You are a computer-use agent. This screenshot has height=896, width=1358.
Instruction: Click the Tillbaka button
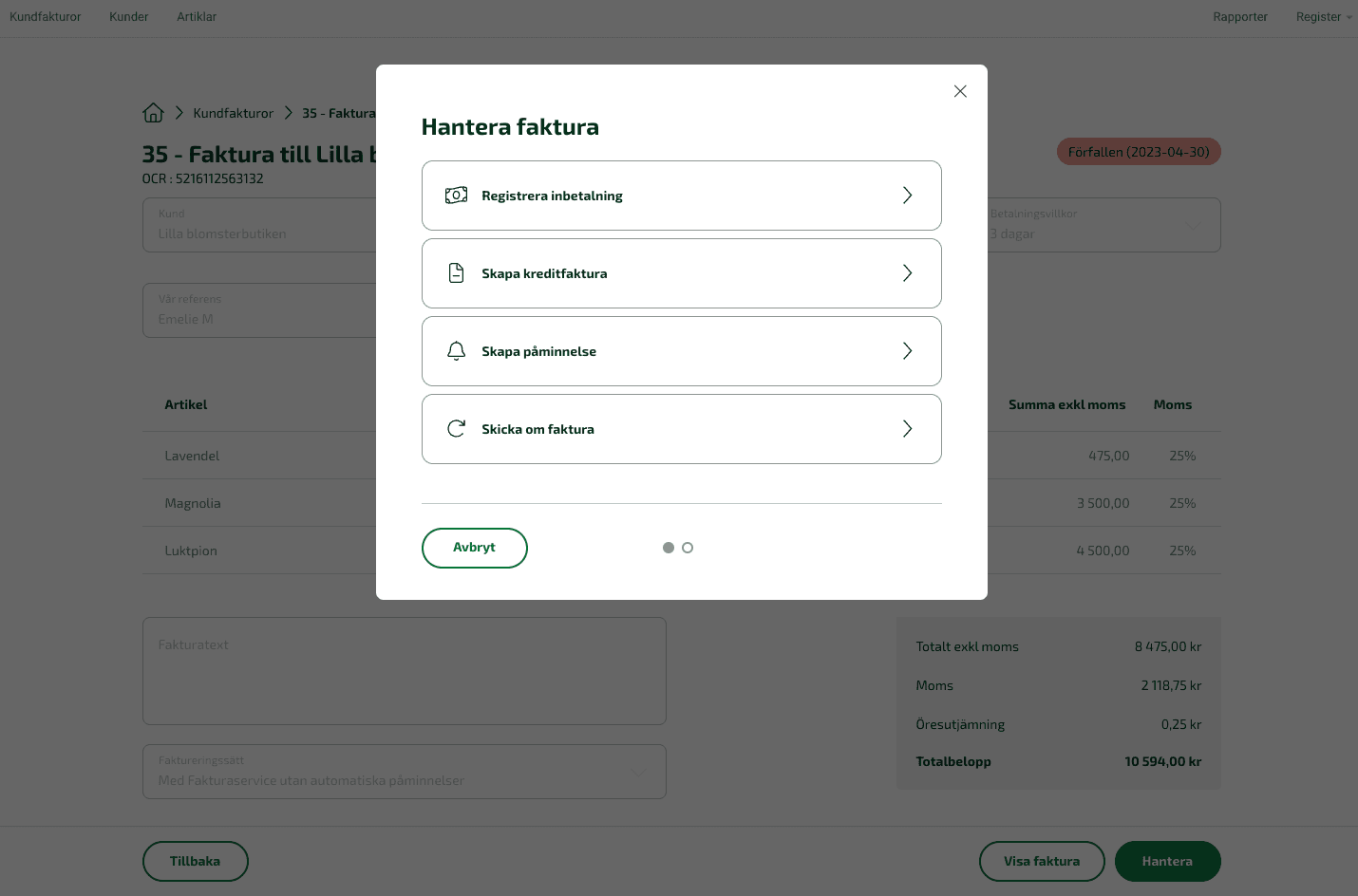[195, 861]
